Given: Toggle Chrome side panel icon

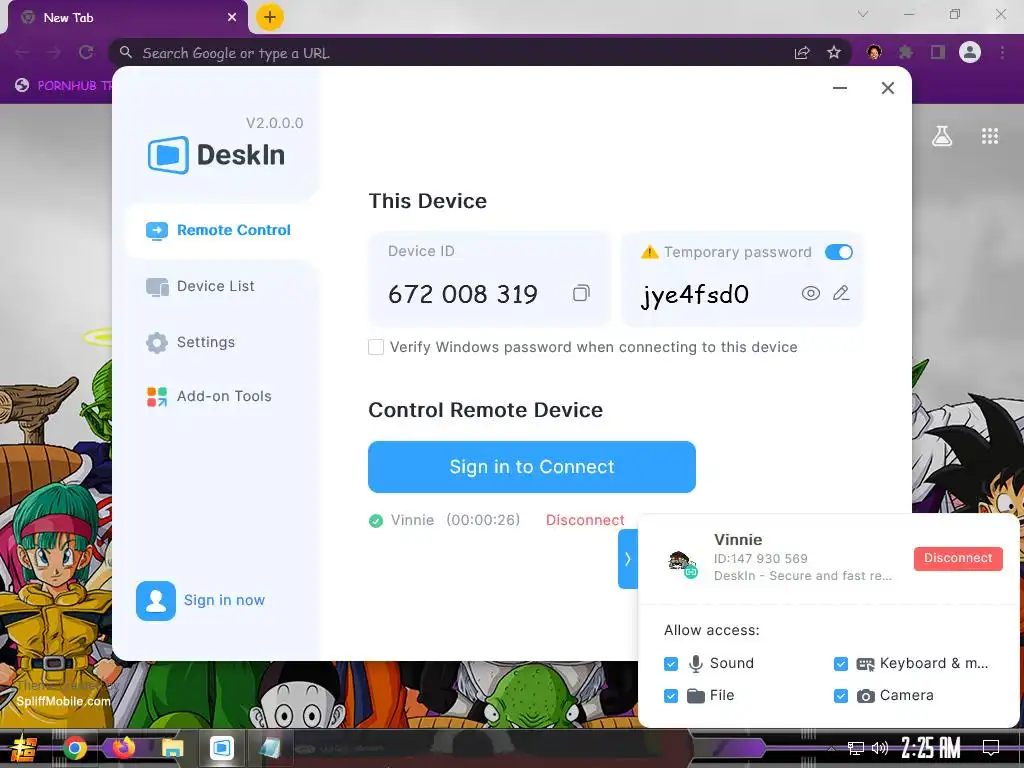Looking at the screenshot, I should click(x=938, y=52).
